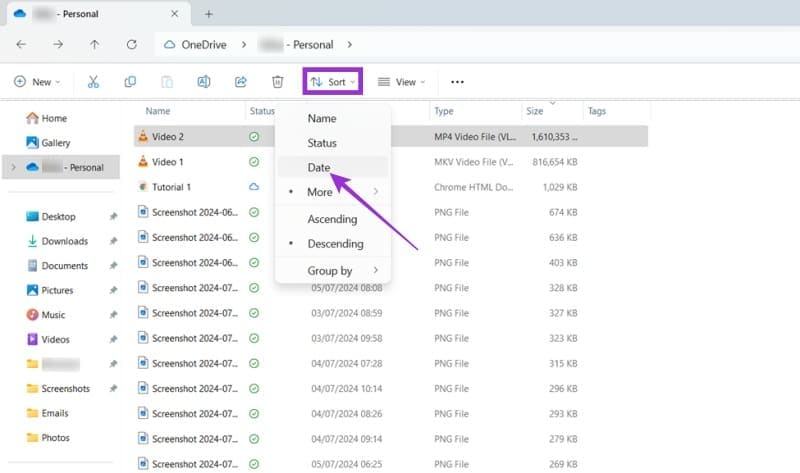800x473 pixels.
Task: Select the screenshot dated 04/07/2024 10:14
Action: point(195,388)
